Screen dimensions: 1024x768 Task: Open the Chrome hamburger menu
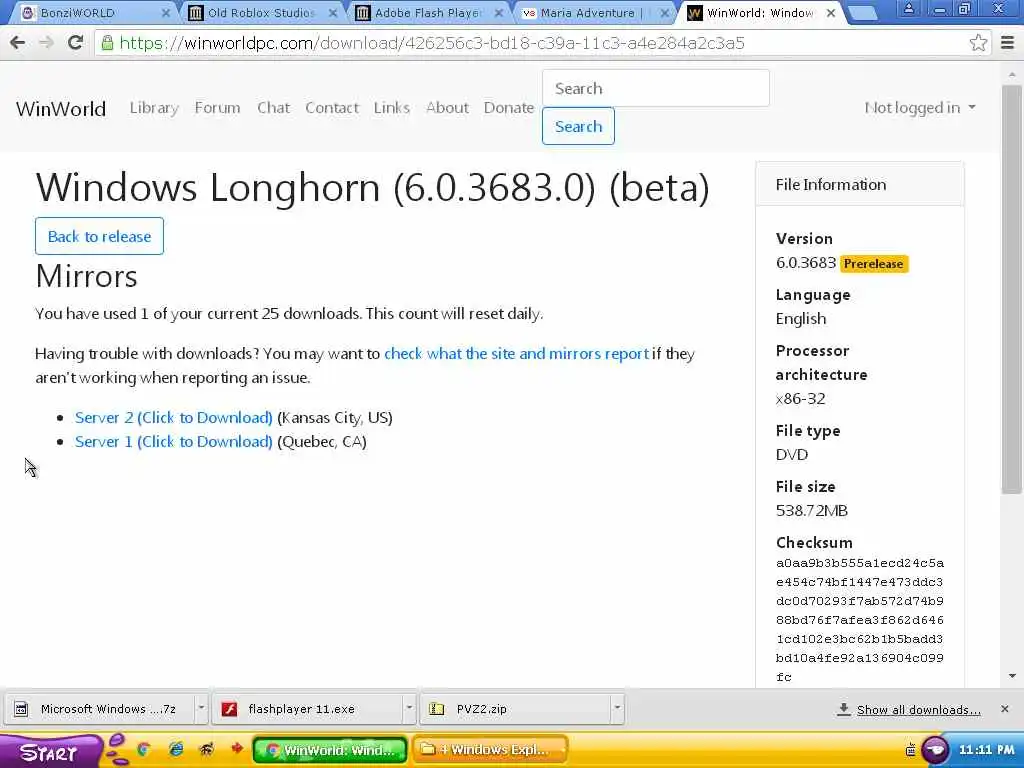coord(1008,43)
